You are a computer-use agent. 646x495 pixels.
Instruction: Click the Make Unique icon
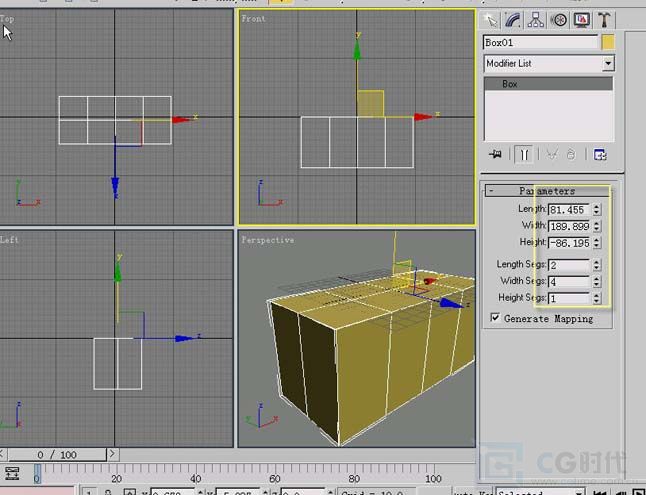coord(551,155)
